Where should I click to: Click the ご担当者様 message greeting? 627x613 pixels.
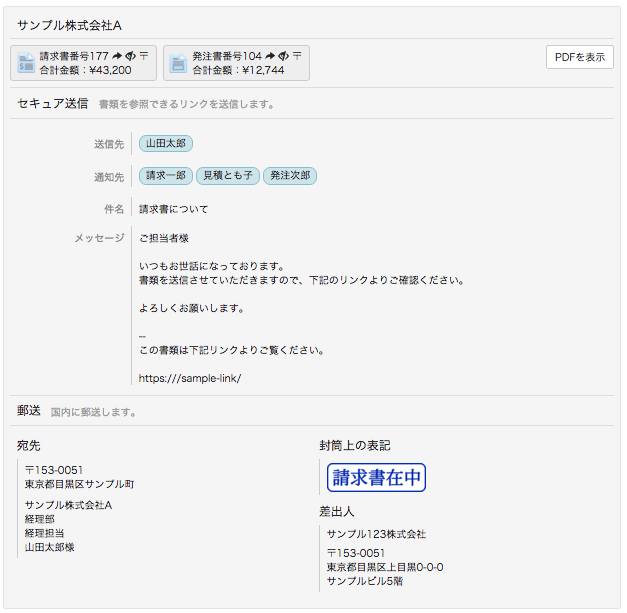point(164,238)
